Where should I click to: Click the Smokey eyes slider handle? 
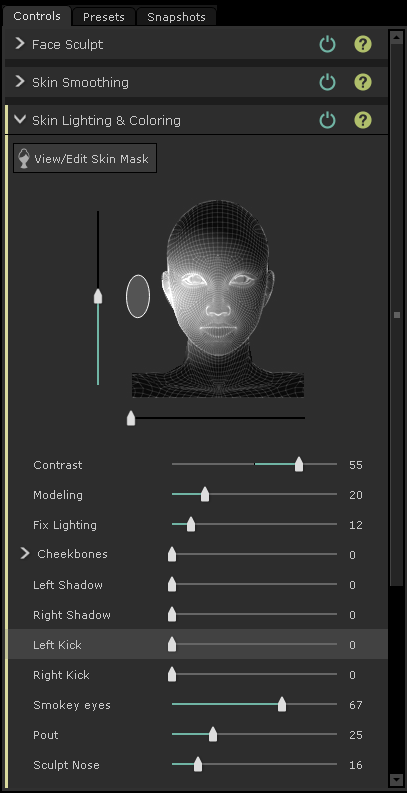tap(282, 704)
